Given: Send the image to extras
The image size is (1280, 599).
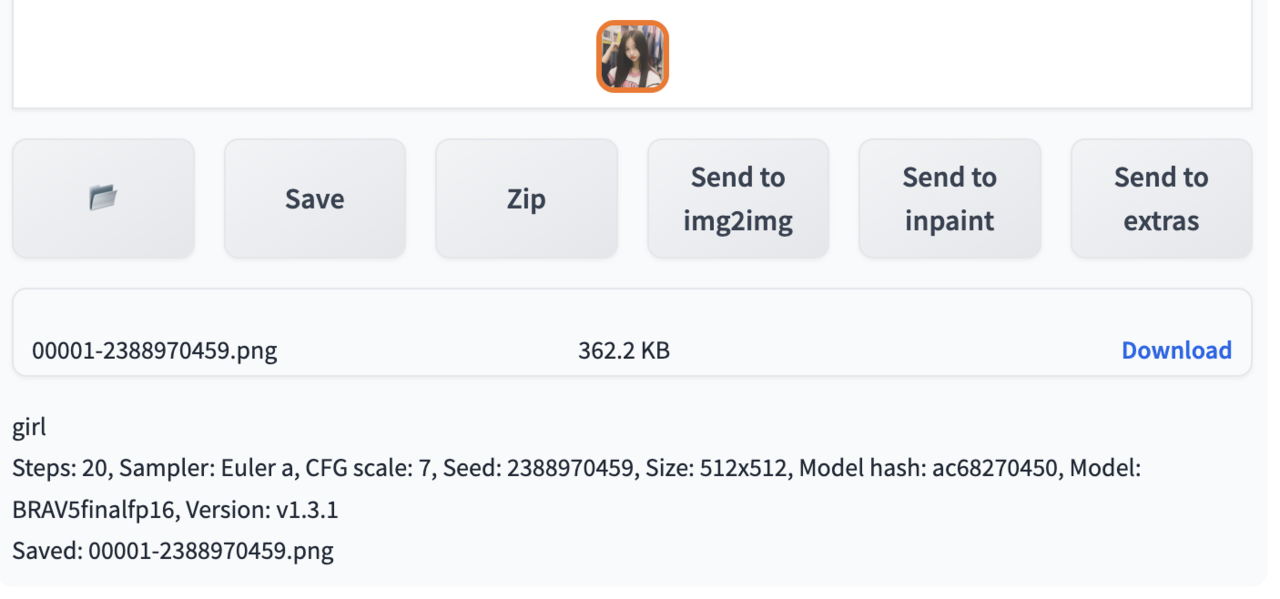Looking at the screenshot, I should pyautogui.click(x=1161, y=198).
